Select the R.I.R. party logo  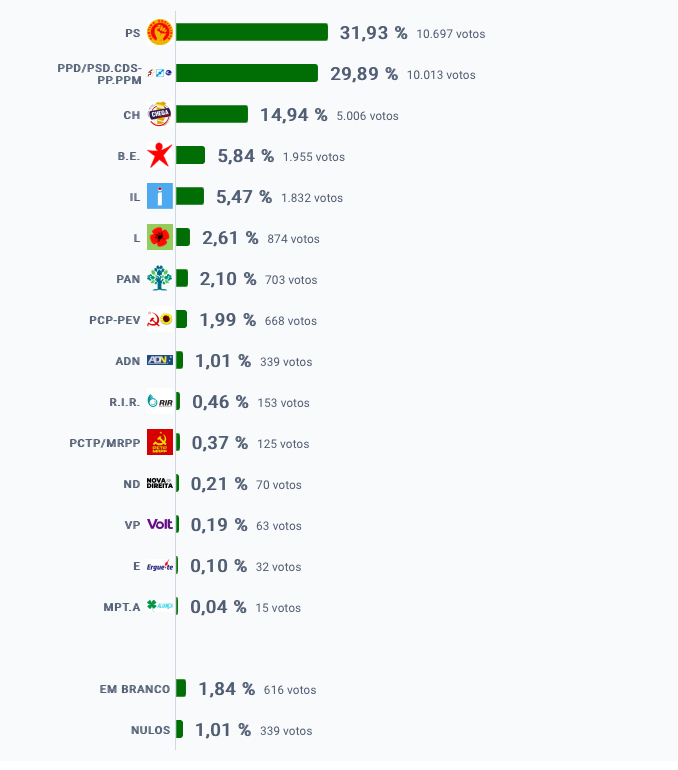160,402
